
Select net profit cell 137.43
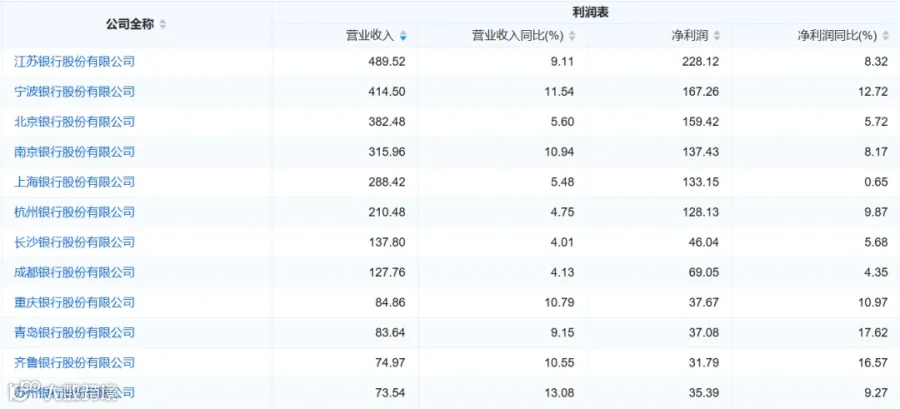(x=700, y=152)
